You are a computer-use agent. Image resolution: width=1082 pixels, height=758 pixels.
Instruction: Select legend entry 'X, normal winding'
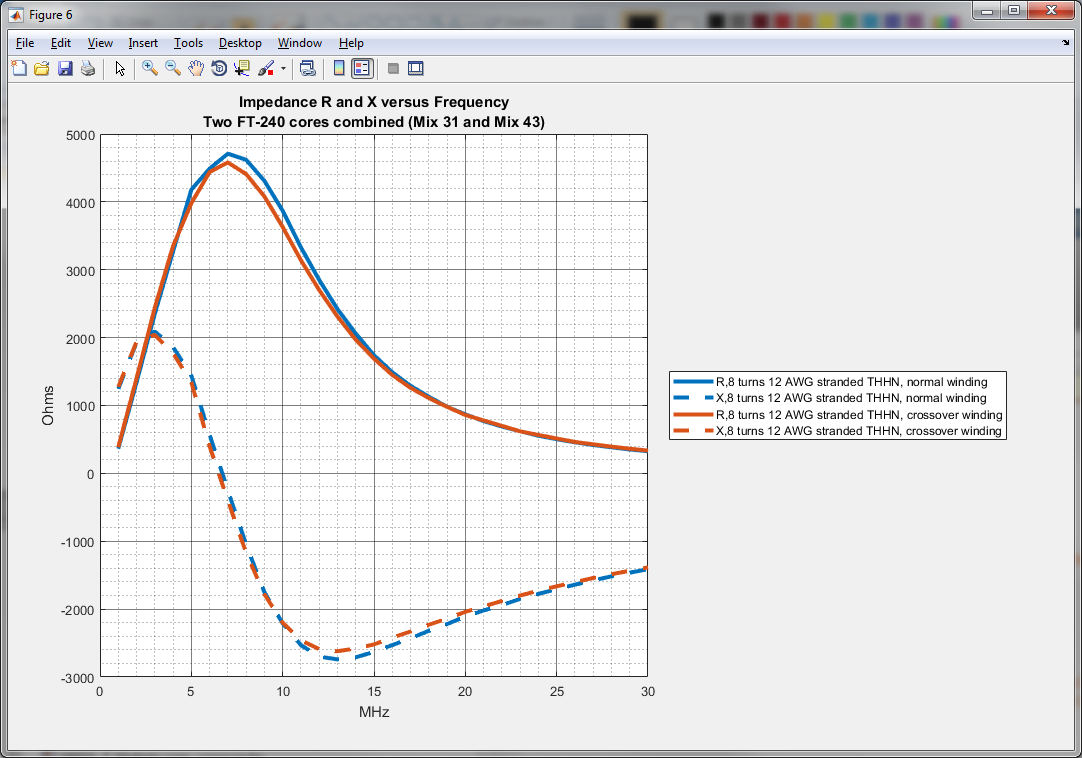pyautogui.click(x=851, y=398)
